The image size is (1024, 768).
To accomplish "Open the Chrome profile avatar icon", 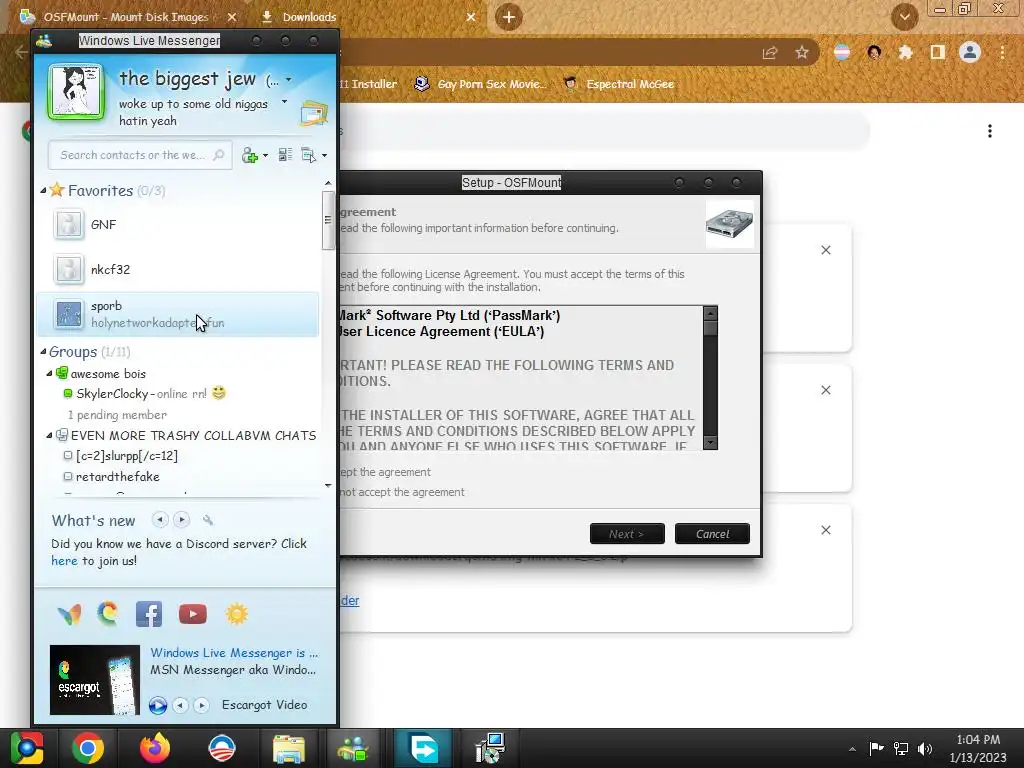I will (970, 52).
